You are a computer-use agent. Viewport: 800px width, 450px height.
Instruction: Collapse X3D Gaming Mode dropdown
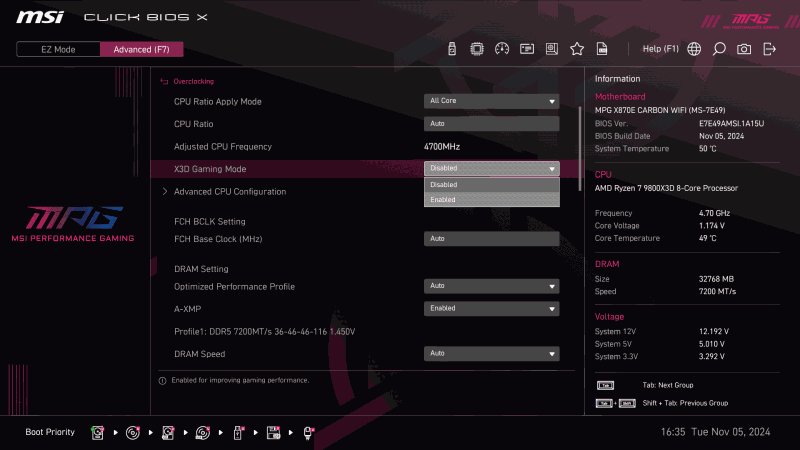[492, 168]
